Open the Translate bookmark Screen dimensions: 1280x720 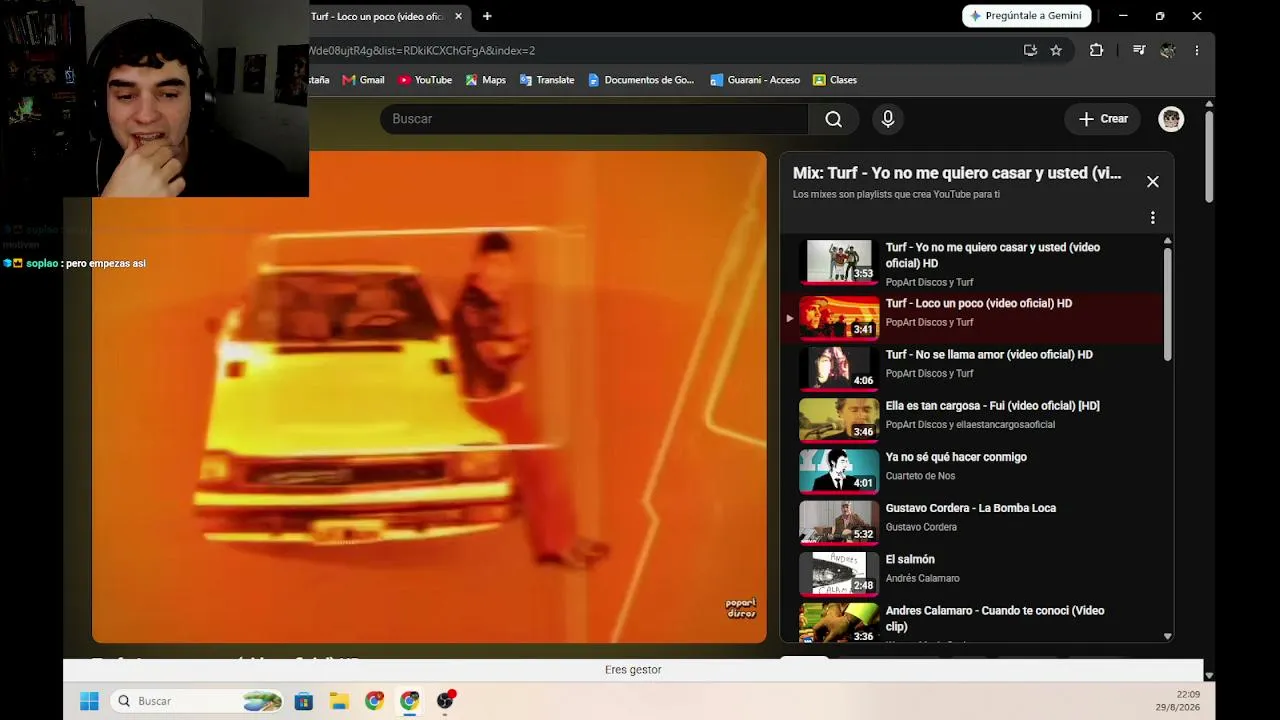coord(547,80)
